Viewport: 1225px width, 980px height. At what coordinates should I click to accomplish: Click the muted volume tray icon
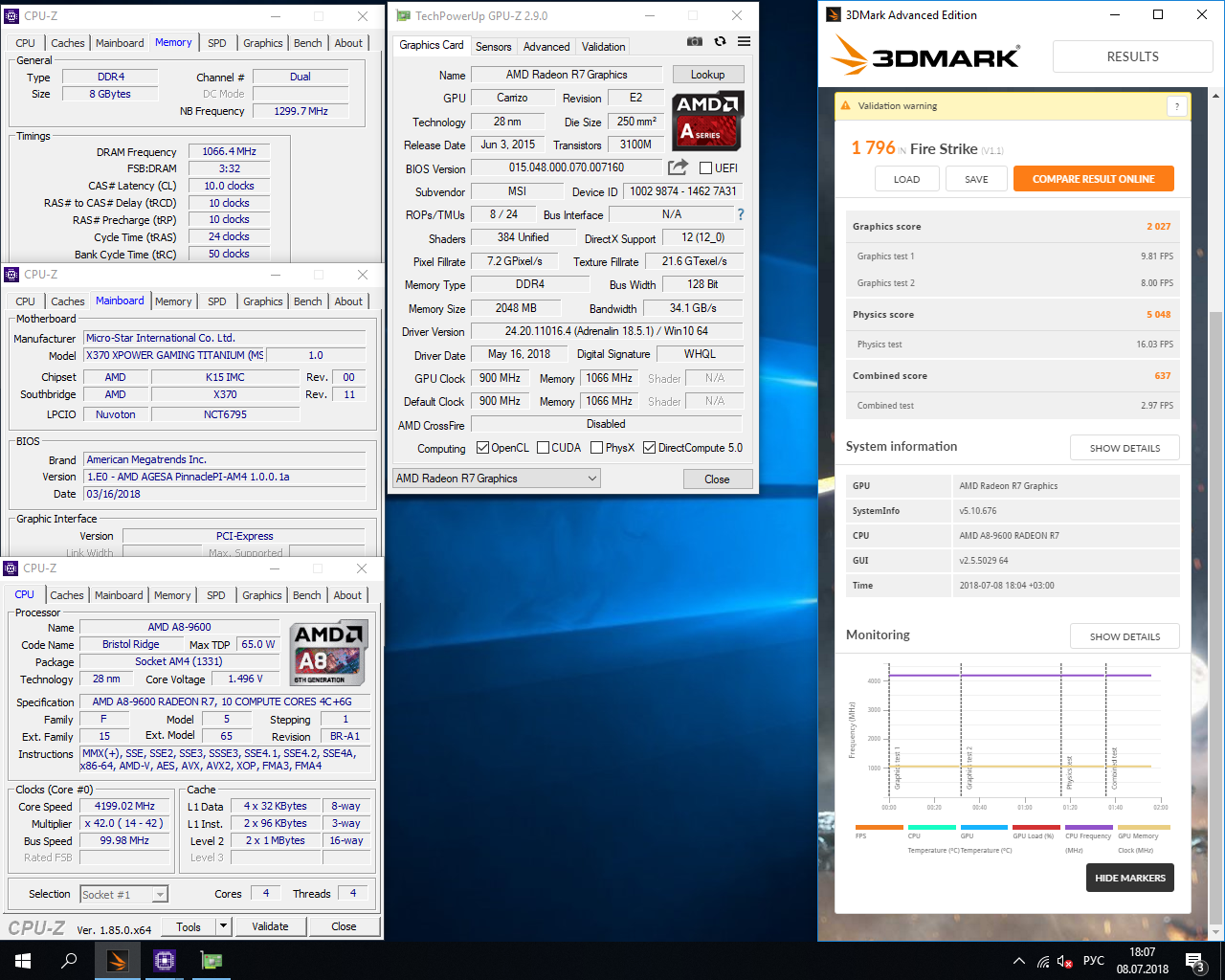tap(1065, 961)
